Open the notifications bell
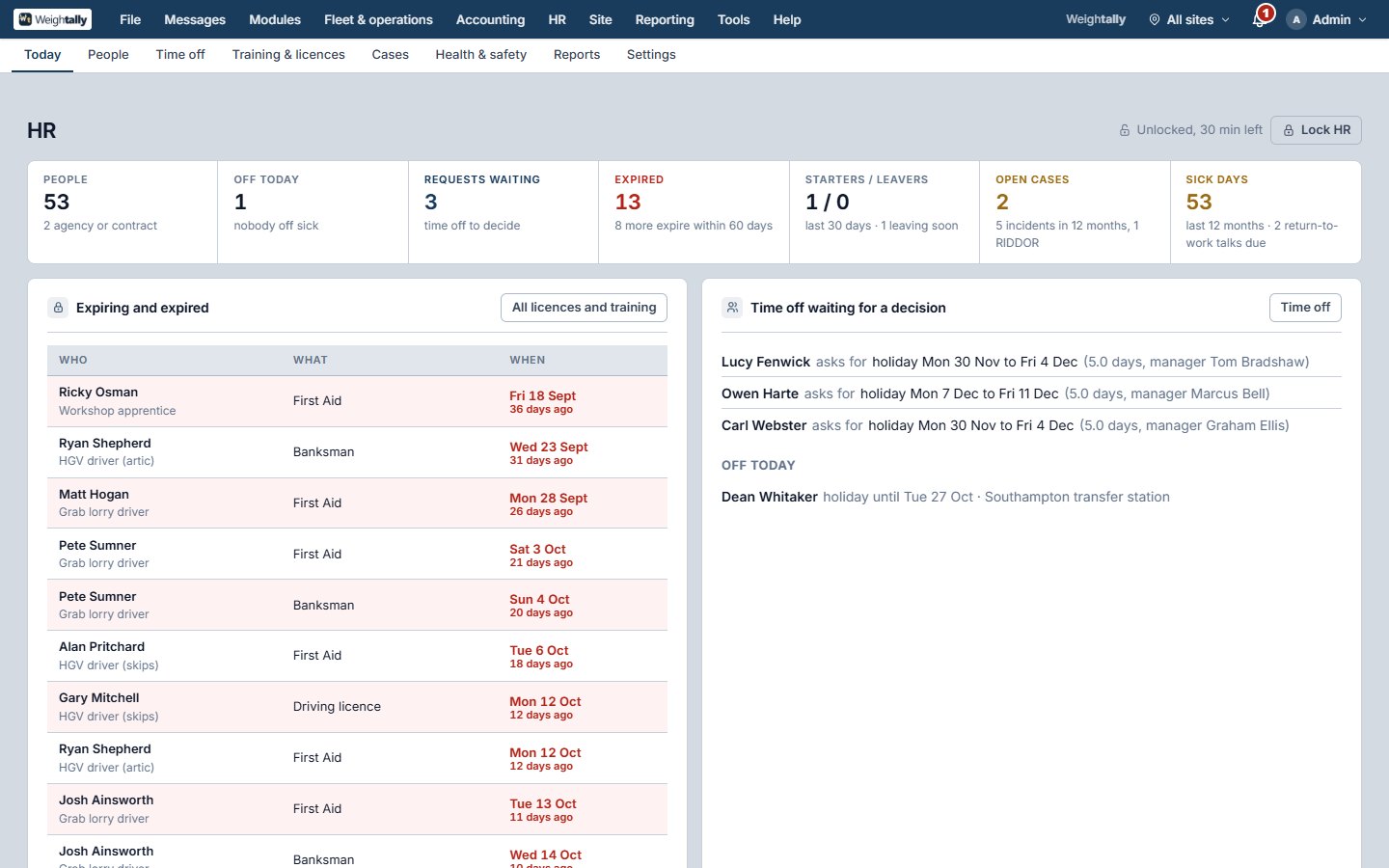The image size is (1389, 868). pyautogui.click(x=1259, y=19)
